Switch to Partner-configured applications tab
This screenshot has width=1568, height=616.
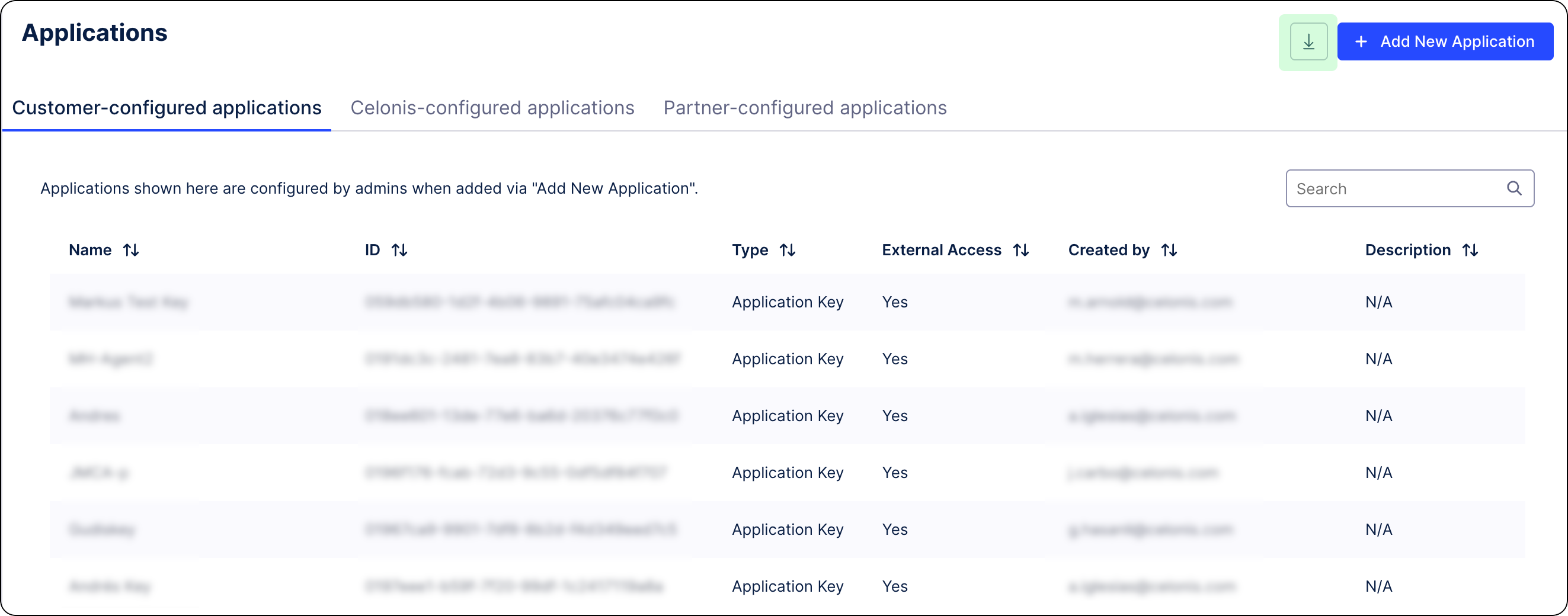(805, 108)
